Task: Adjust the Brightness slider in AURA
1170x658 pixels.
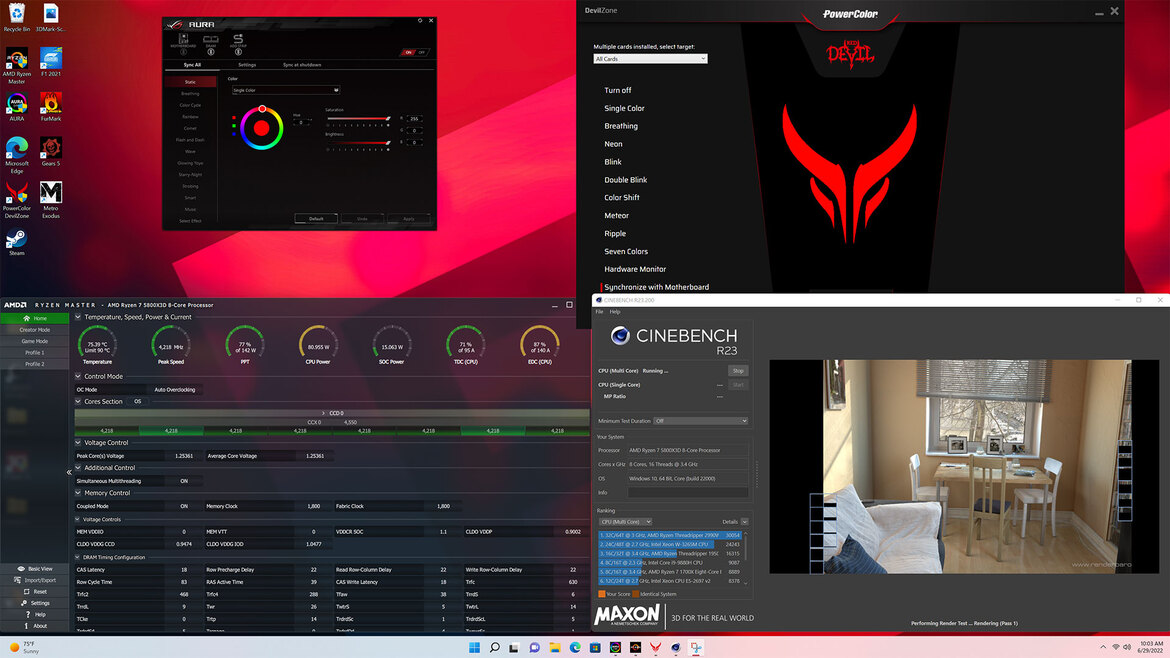Action: coord(358,143)
